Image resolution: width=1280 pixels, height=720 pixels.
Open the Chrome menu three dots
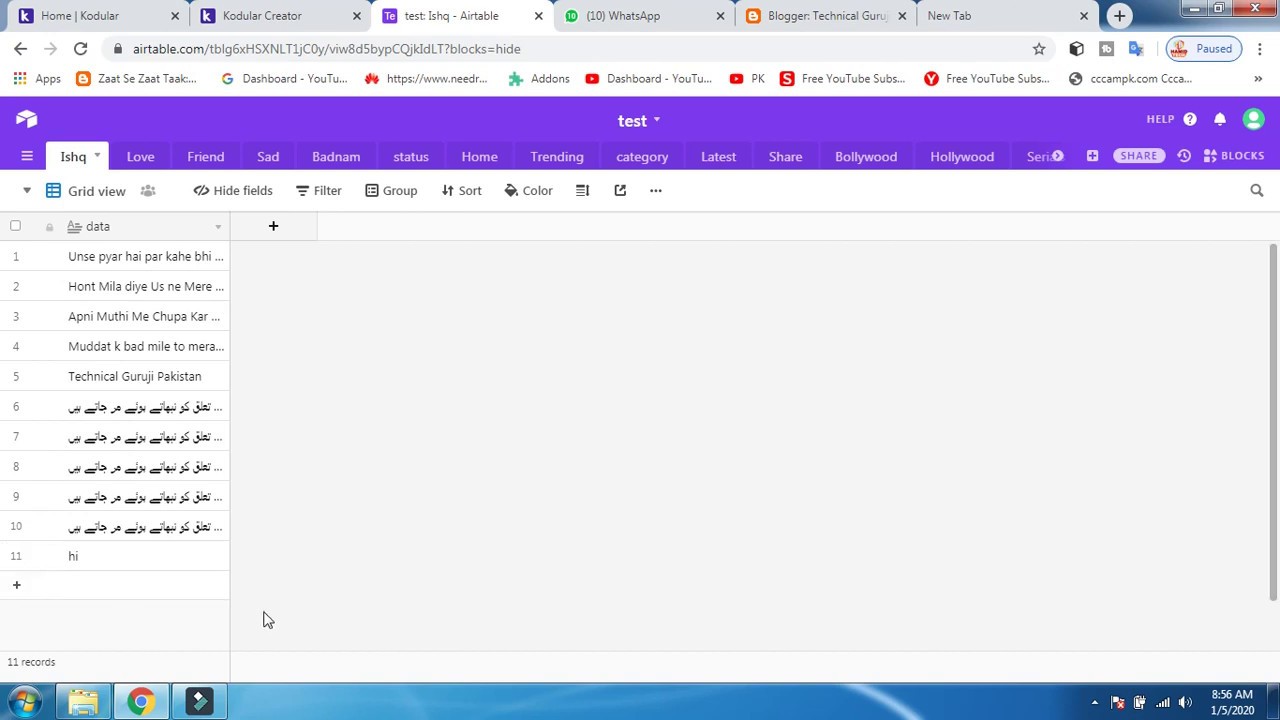coord(1260,48)
